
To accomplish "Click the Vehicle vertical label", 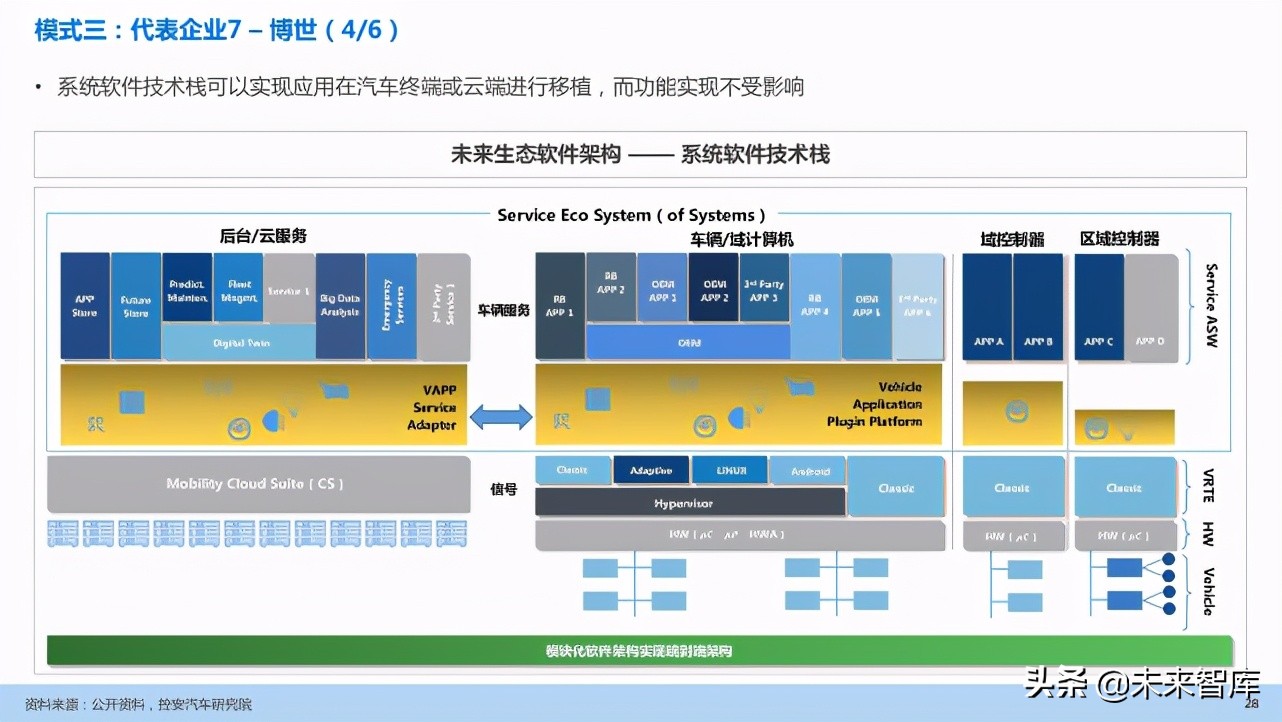I will [1209, 591].
